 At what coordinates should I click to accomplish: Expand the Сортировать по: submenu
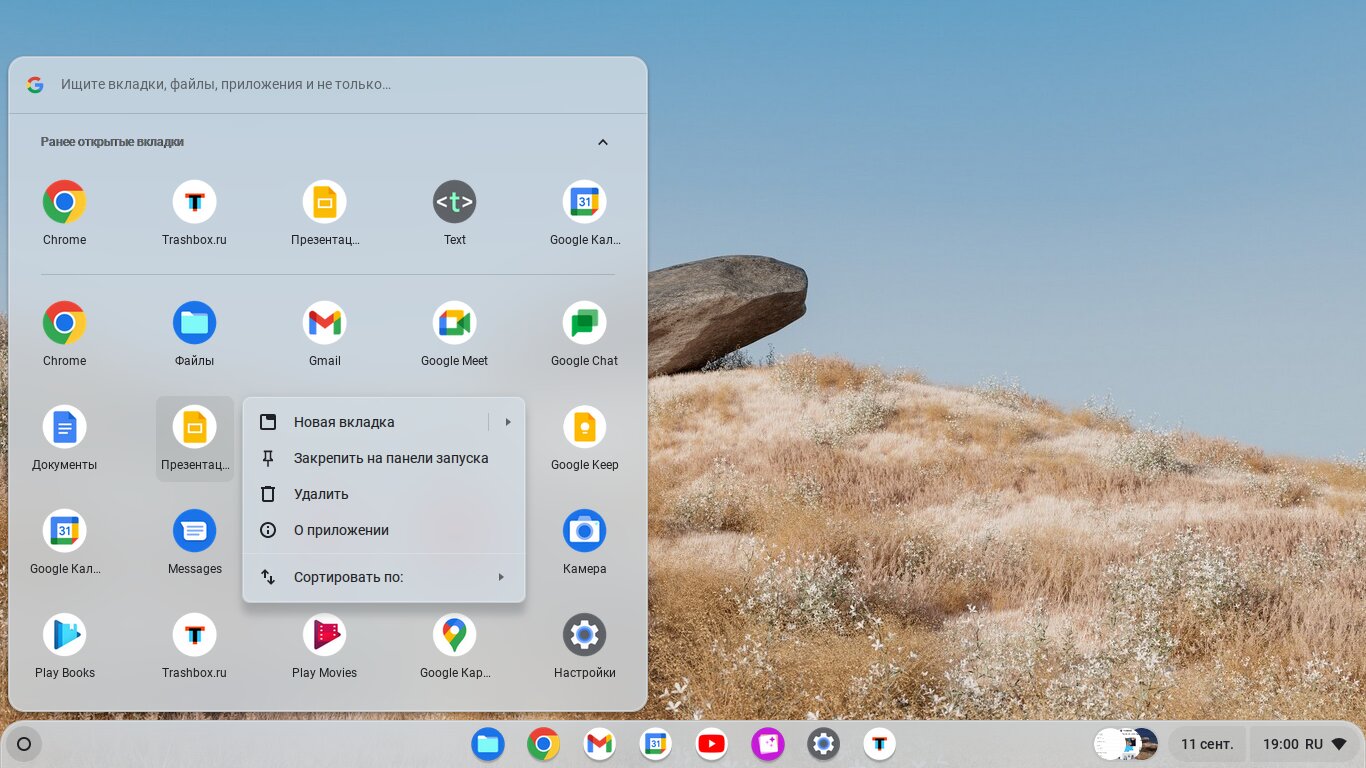click(384, 577)
